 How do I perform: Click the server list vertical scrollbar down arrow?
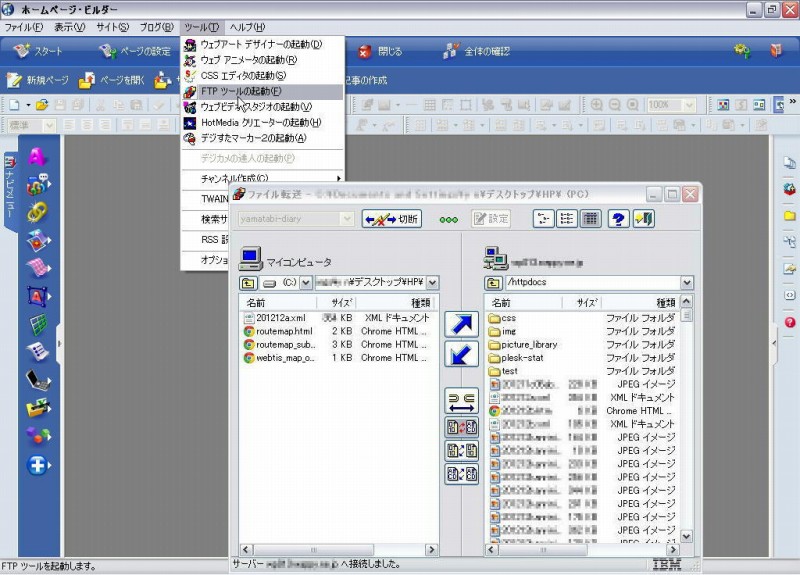(x=686, y=536)
